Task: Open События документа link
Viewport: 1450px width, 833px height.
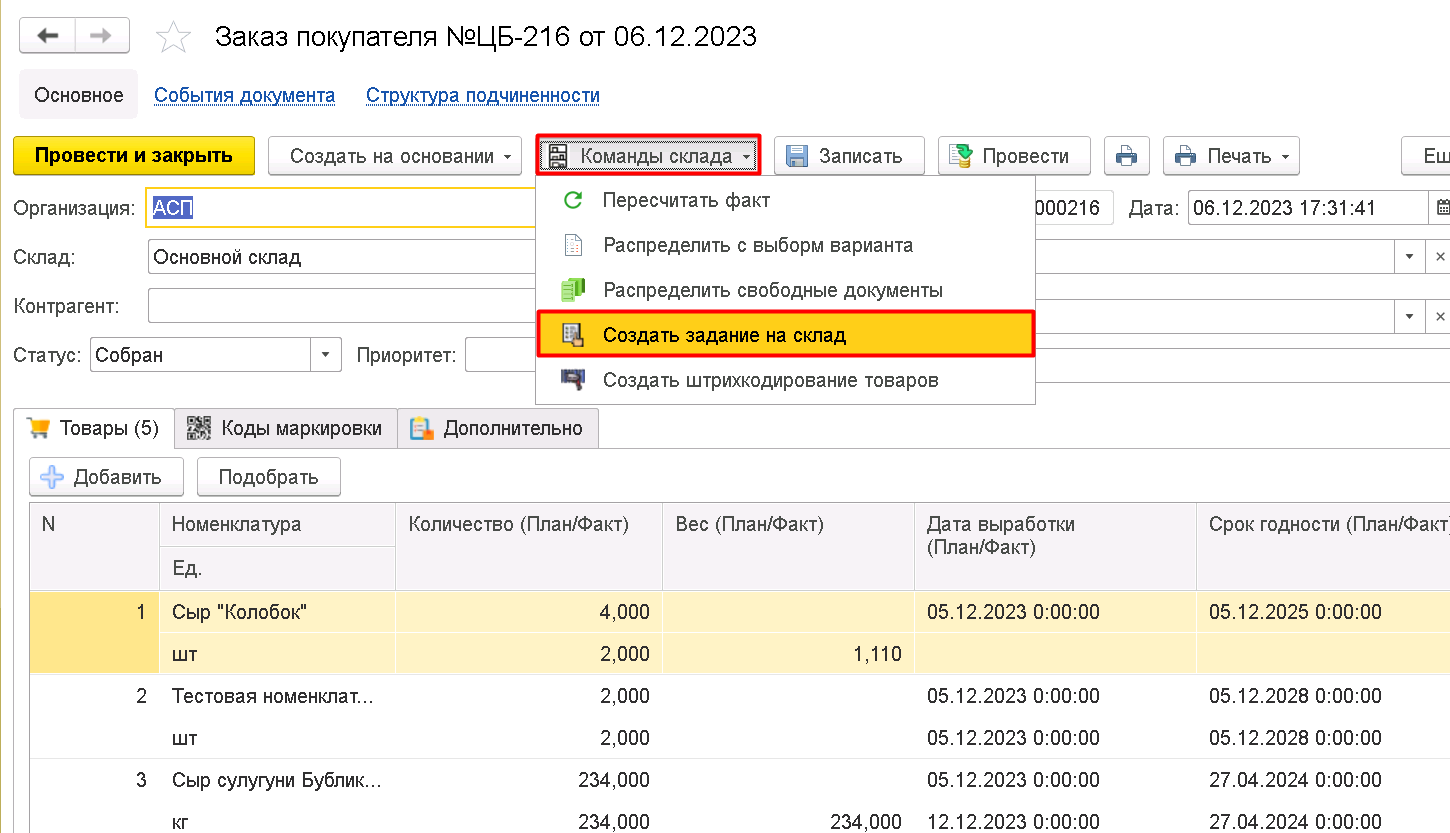Action: point(244,96)
